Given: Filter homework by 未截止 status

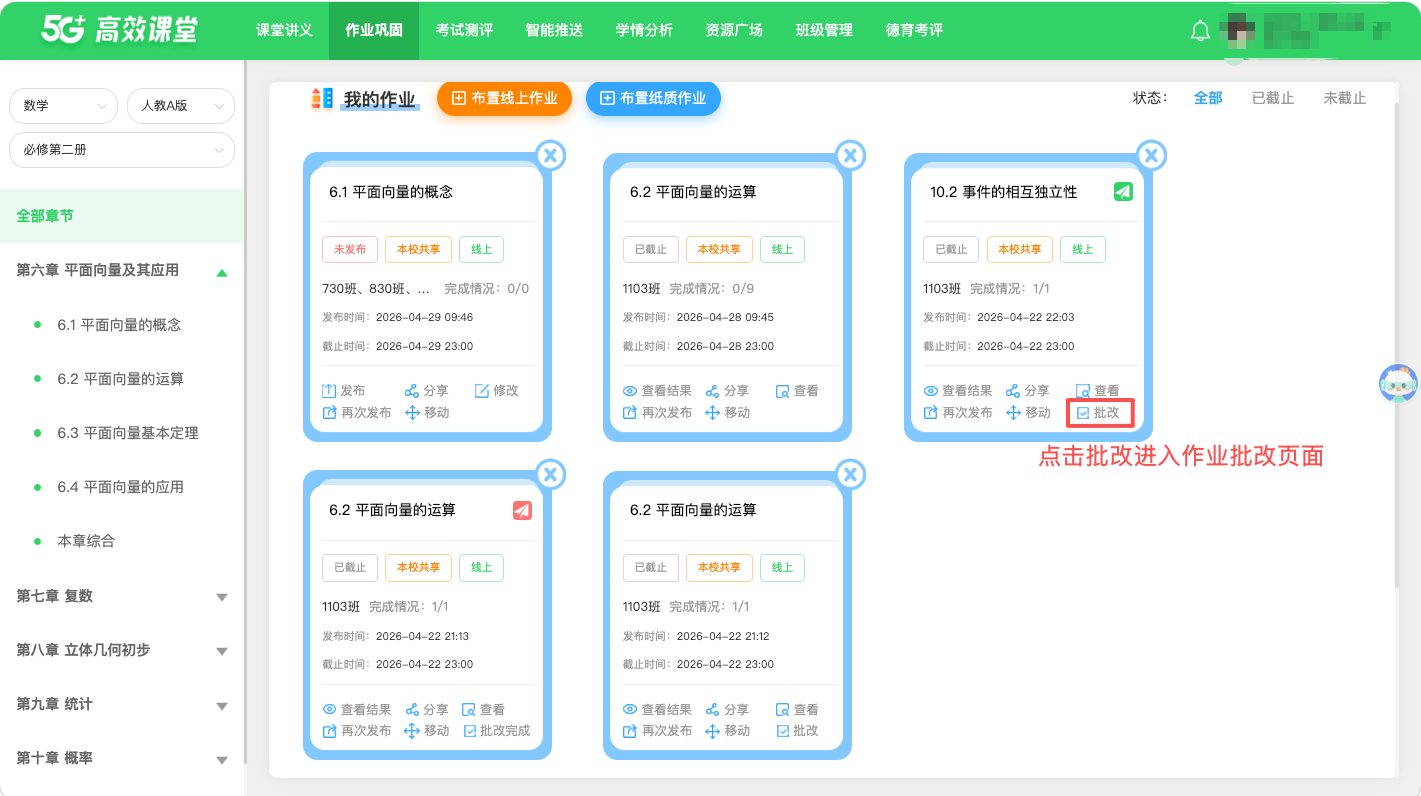Looking at the screenshot, I should (x=1344, y=98).
